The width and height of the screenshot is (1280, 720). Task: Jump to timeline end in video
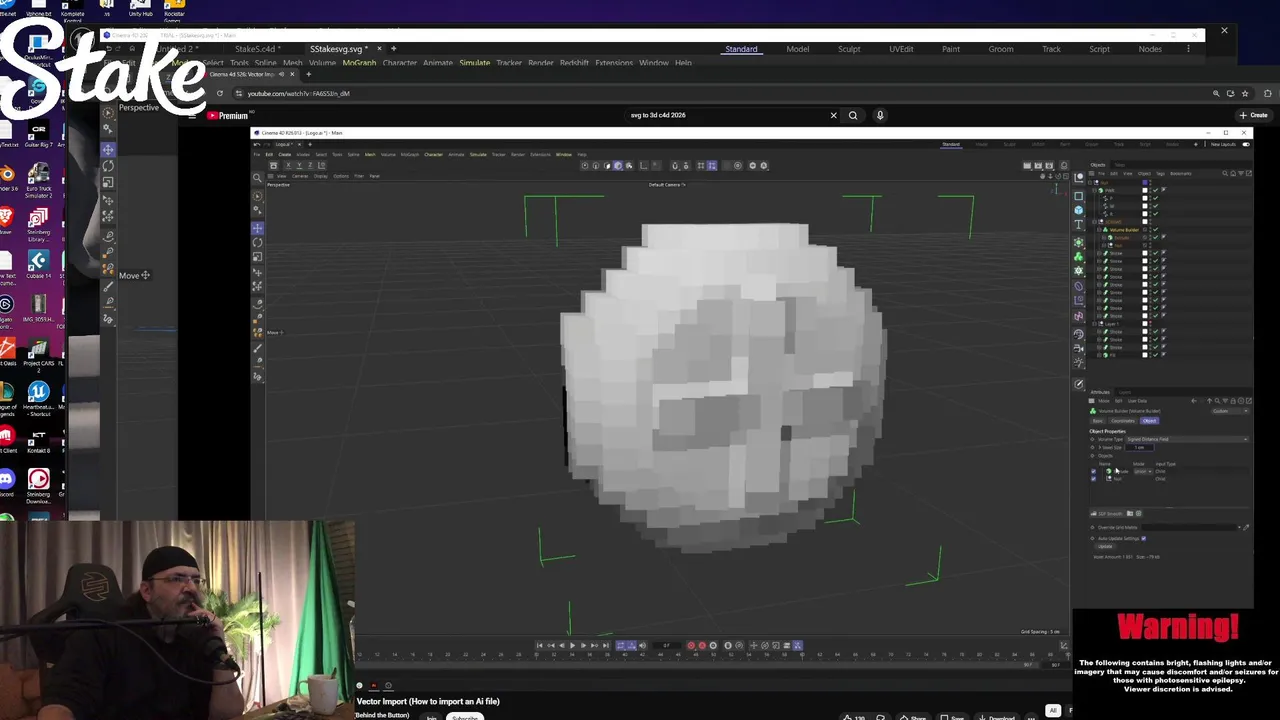pyautogui.click(x=606, y=645)
